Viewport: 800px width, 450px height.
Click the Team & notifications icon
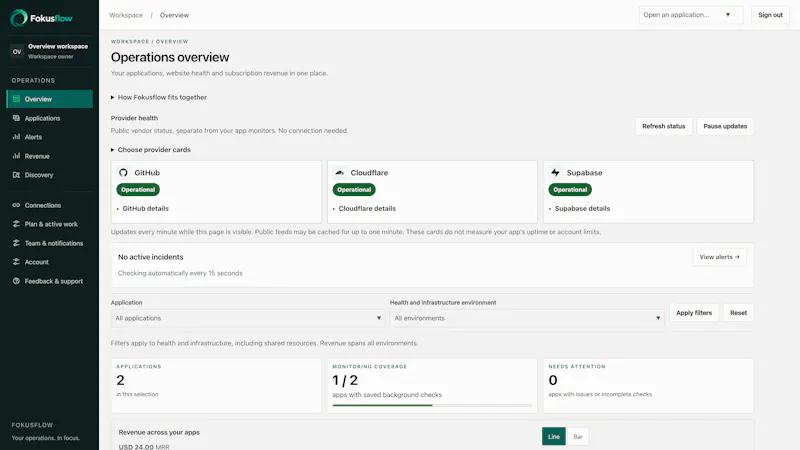[x=16, y=243]
